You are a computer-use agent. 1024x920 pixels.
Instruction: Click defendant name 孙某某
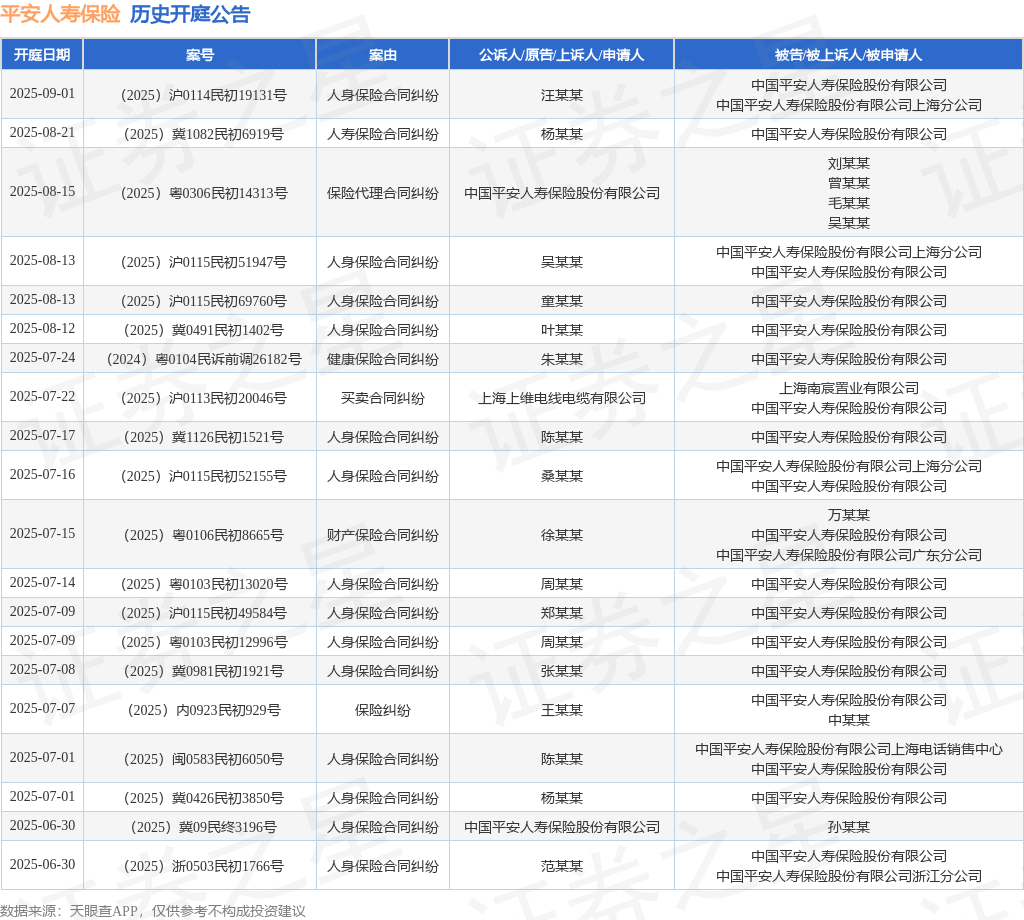pyautogui.click(x=848, y=827)
